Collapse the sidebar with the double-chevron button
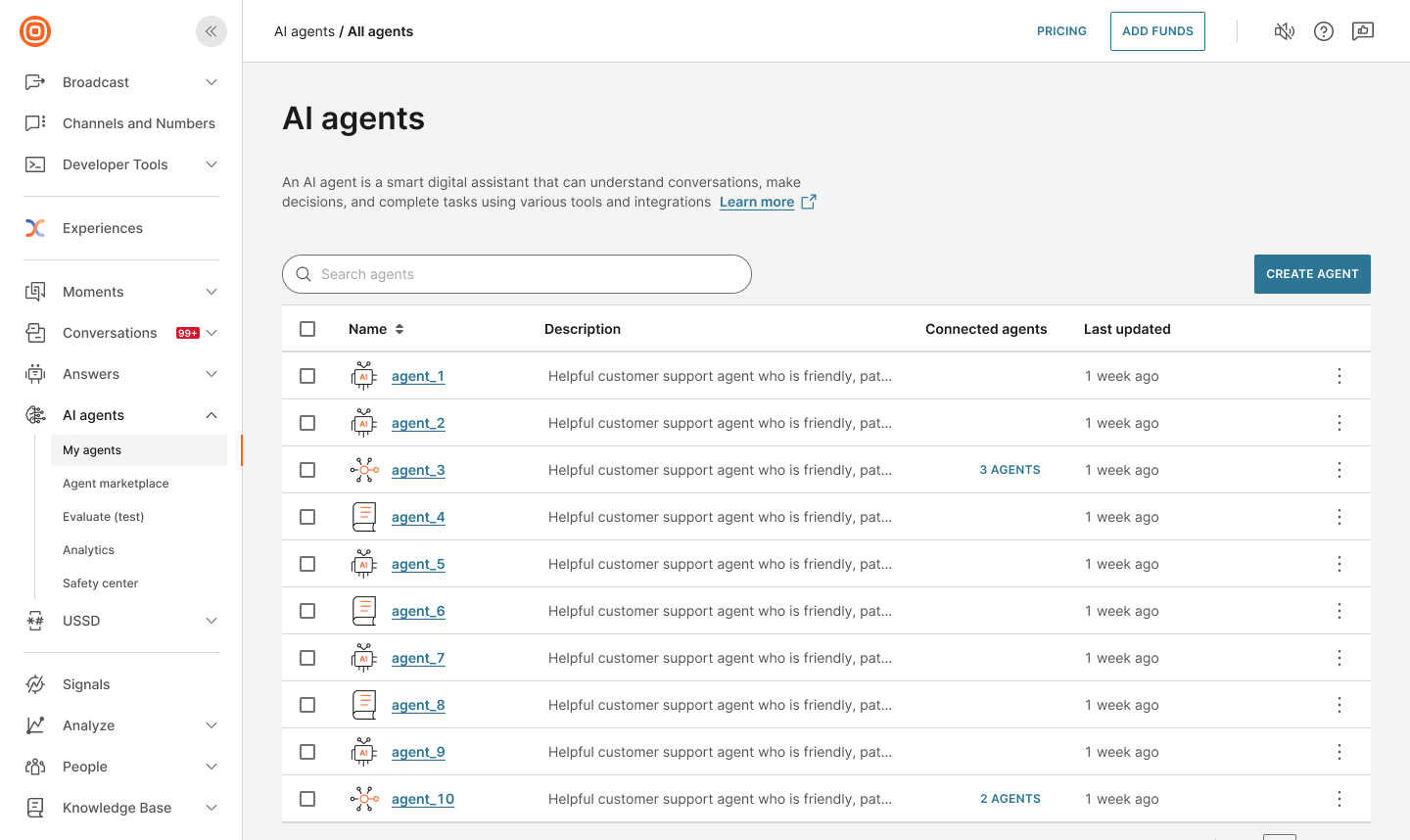1410x840 pixels. click(211, 30)
